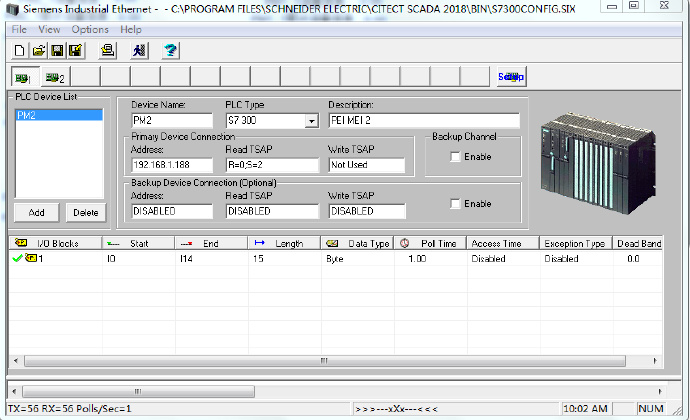Click Length cell value 15

258,258
